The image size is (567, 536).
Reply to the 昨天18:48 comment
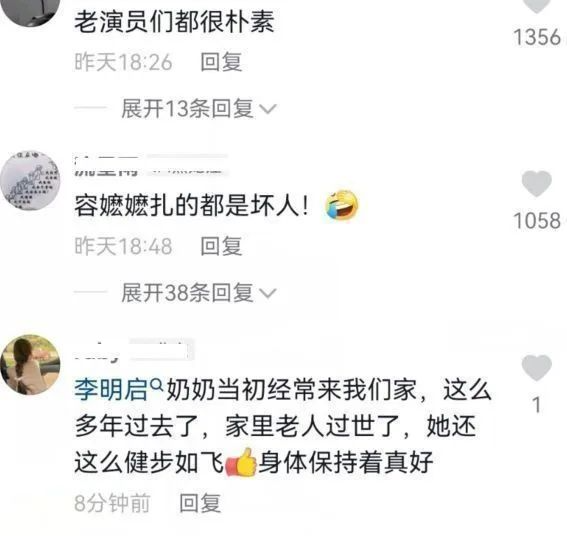tap(221, 246)
